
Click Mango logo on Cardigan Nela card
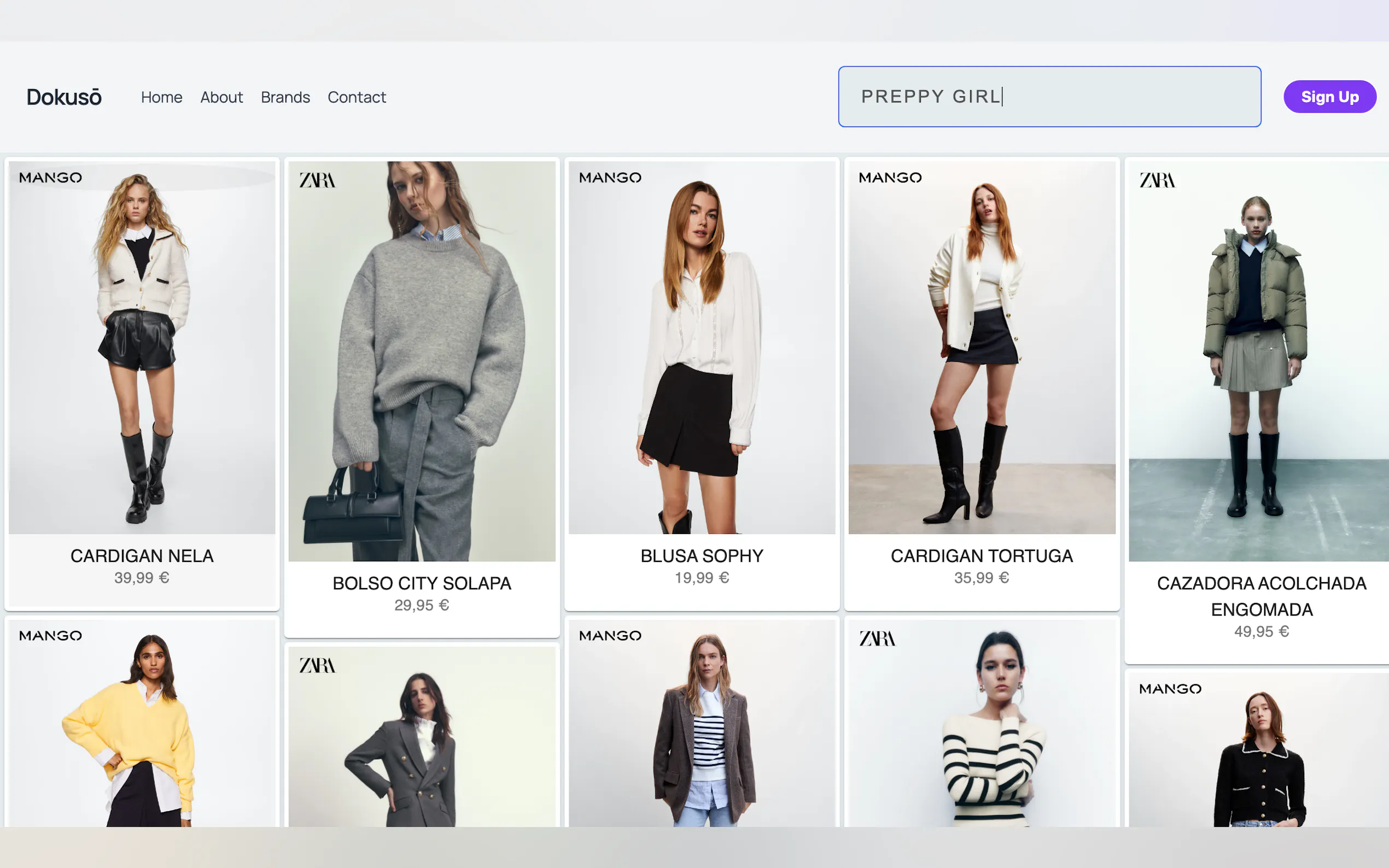50,178
